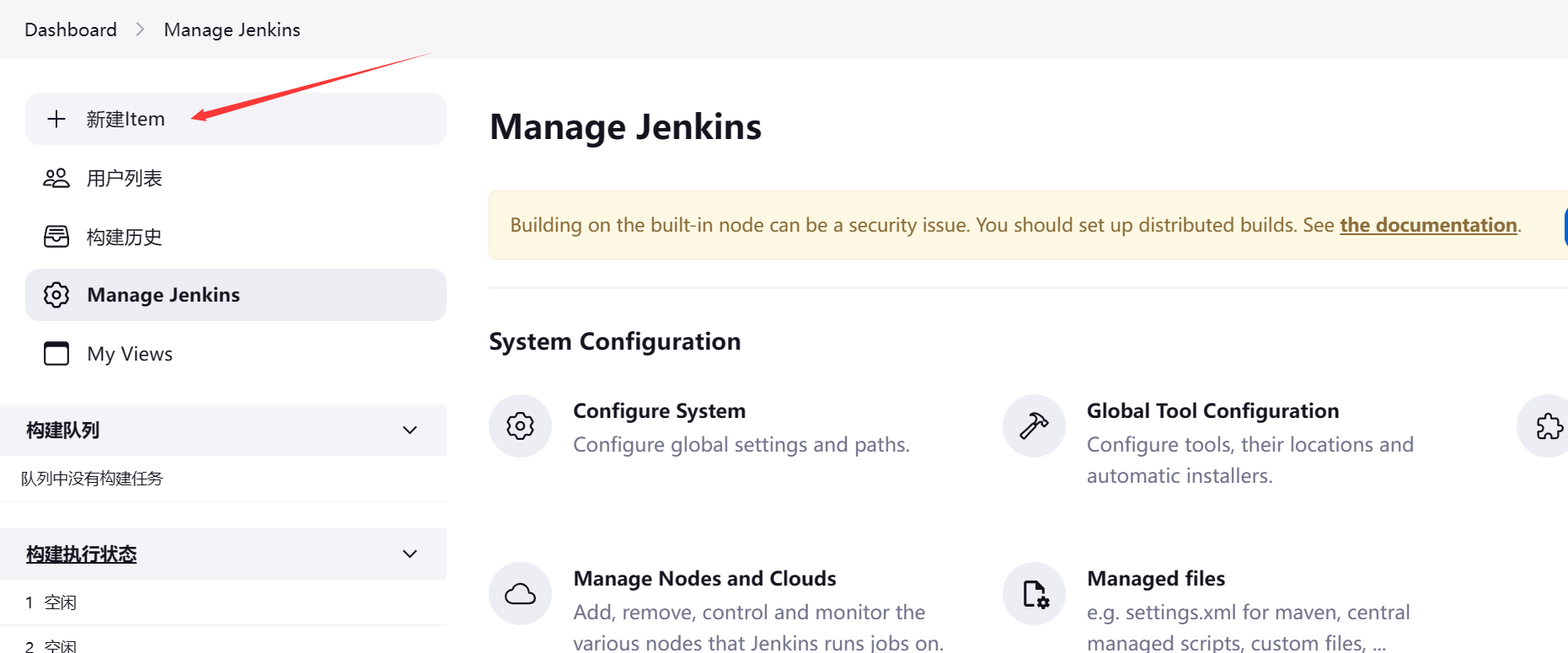The height and width of the screenshot is (653, 1568).
Task: Click the users icon for 用户列表
Action: [x=56, y=178]
